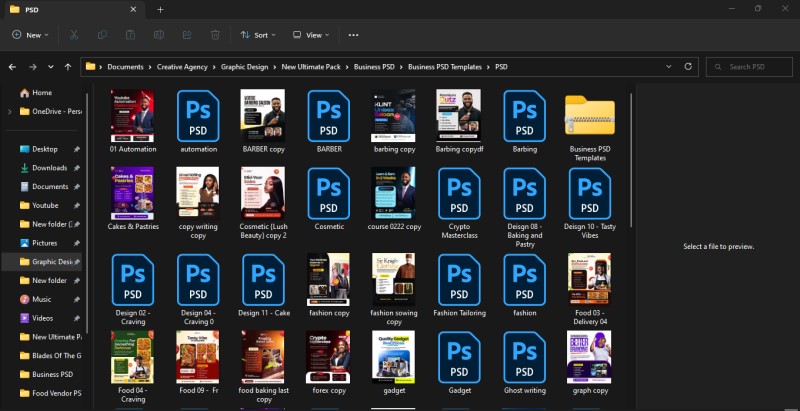Open Desktop in navigation pane
The height and width of the screenshot is (411, 800).
[44, 149]
